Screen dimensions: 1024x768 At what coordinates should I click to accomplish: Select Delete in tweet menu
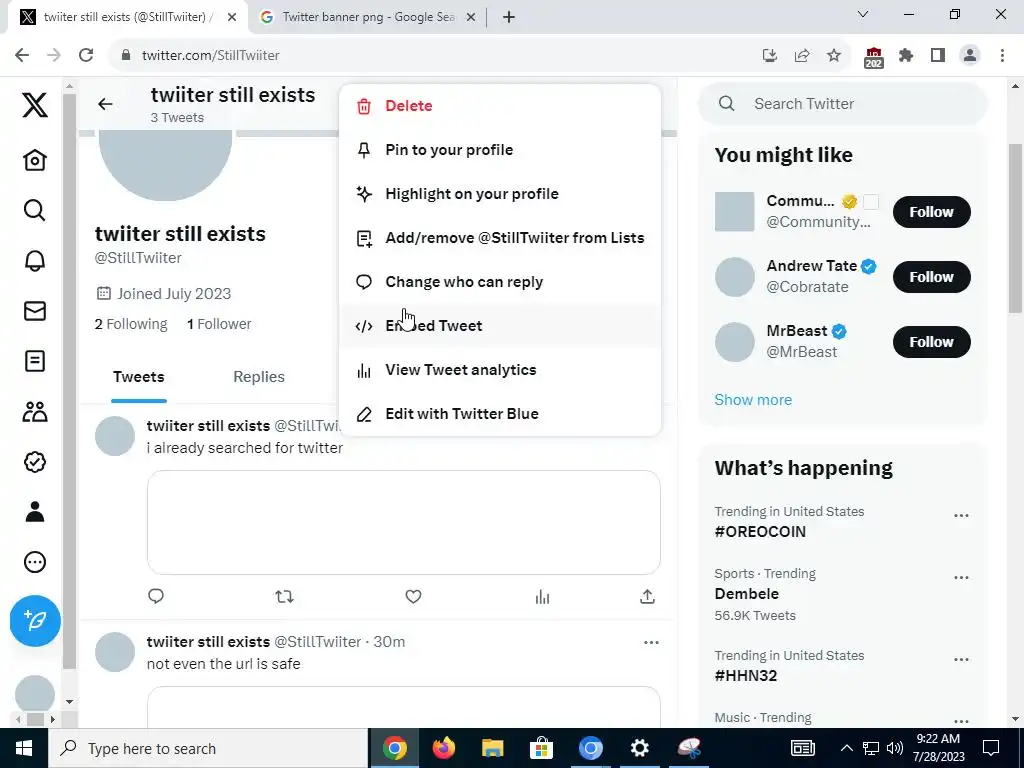pyautogui.click(x=500, y=106)
